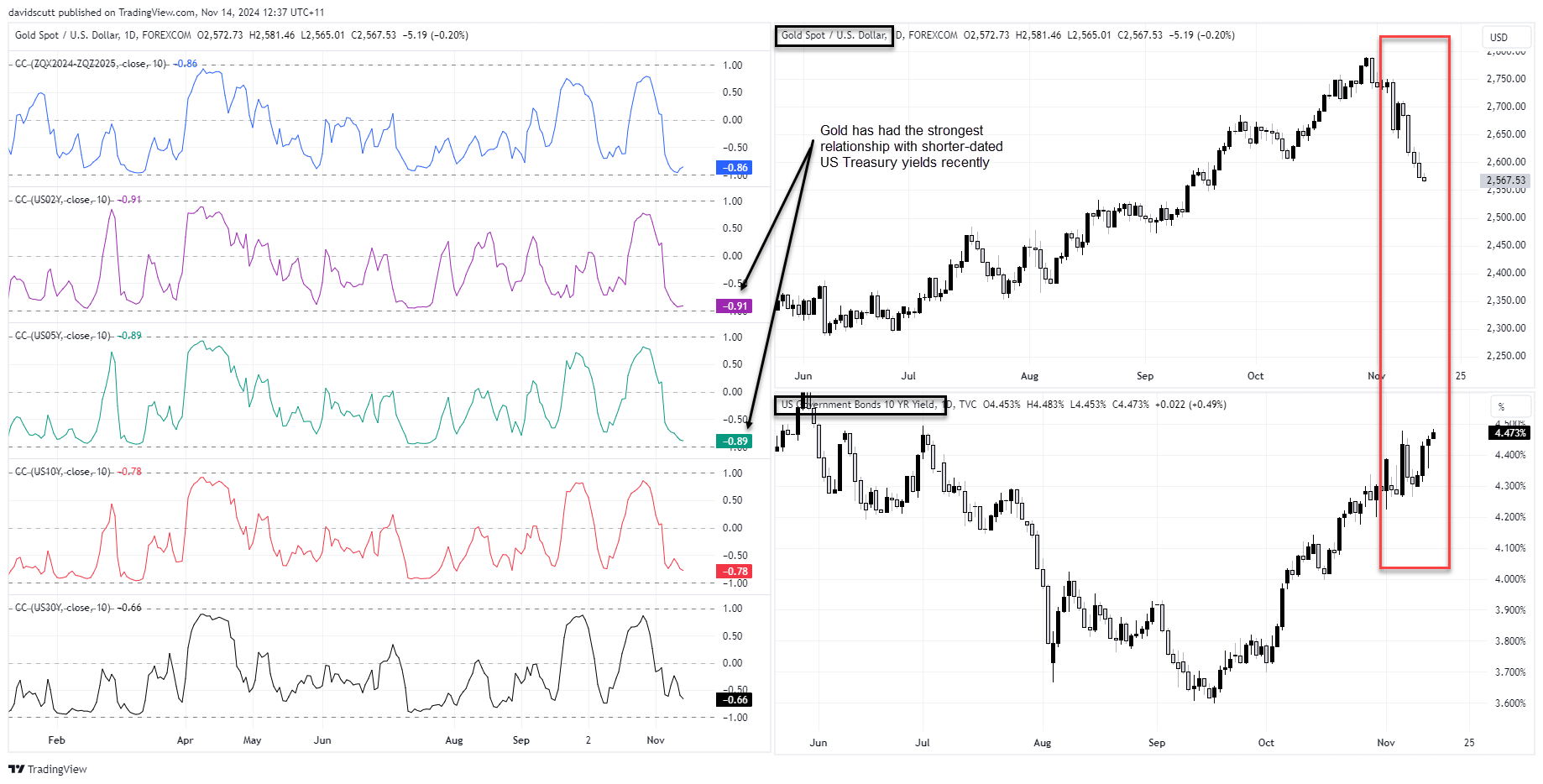Click the 4.000% yield axis label
1543x784 pixels.
coord(1510,579)
